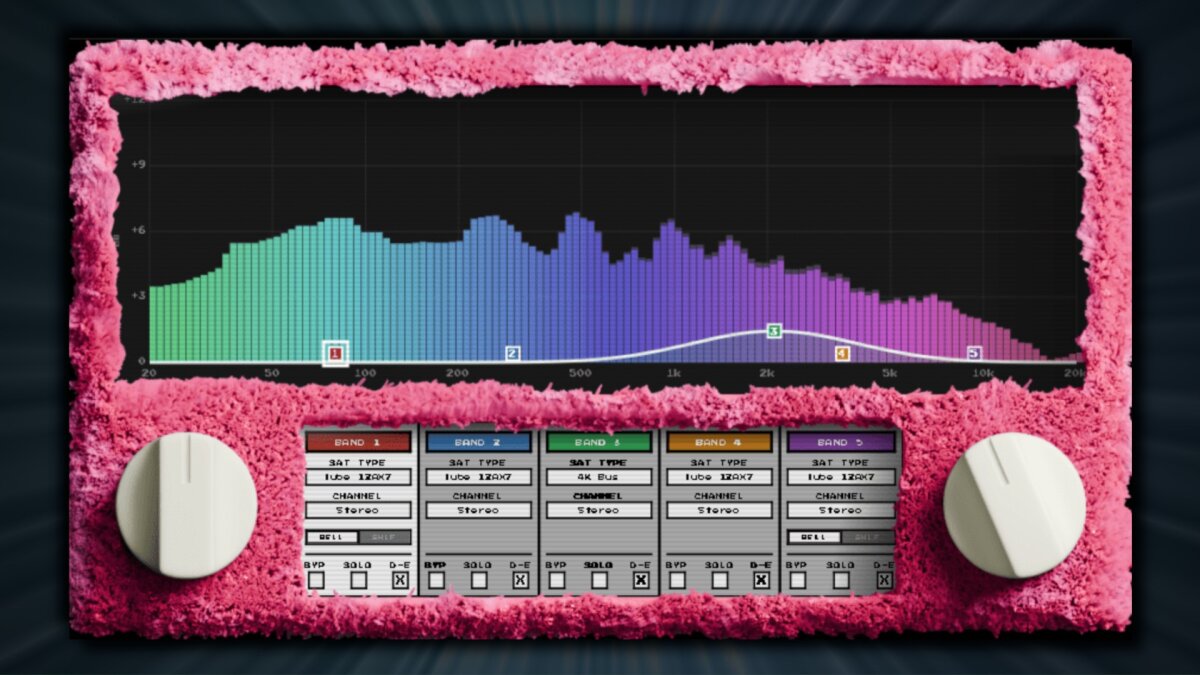Toggle Band 3 SOLO checkbox
This screenshot has width=1200, height=675.
pyautogui.click(x=599, y=580)
